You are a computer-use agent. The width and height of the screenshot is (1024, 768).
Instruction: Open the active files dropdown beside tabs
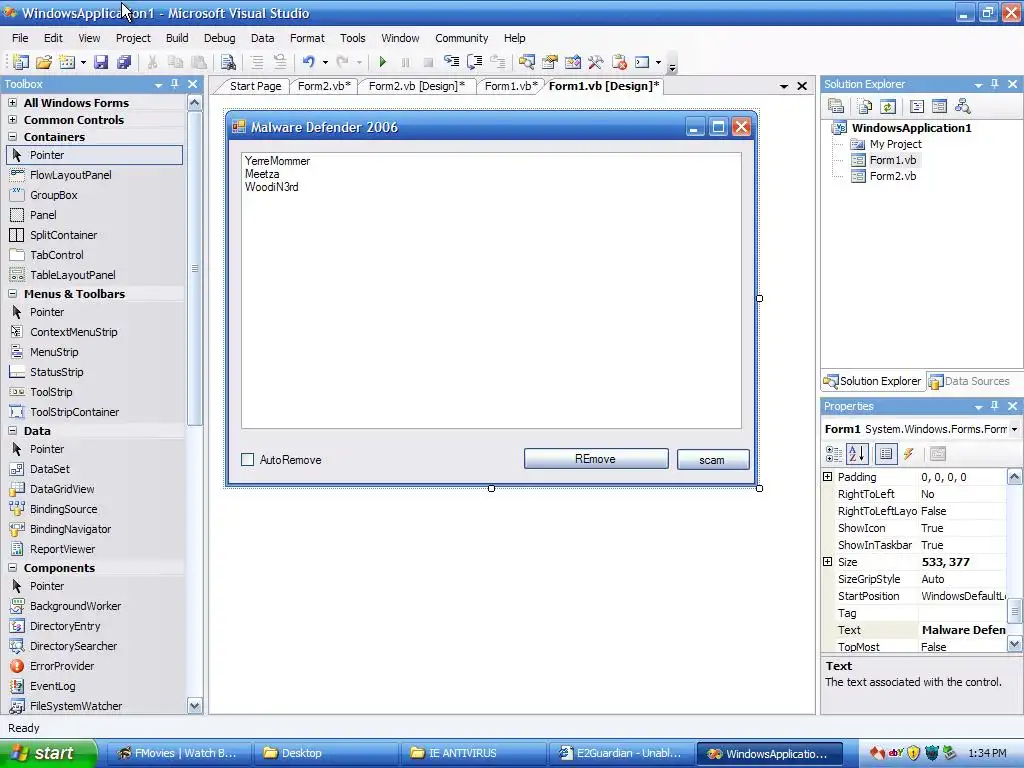coord(784,86)
